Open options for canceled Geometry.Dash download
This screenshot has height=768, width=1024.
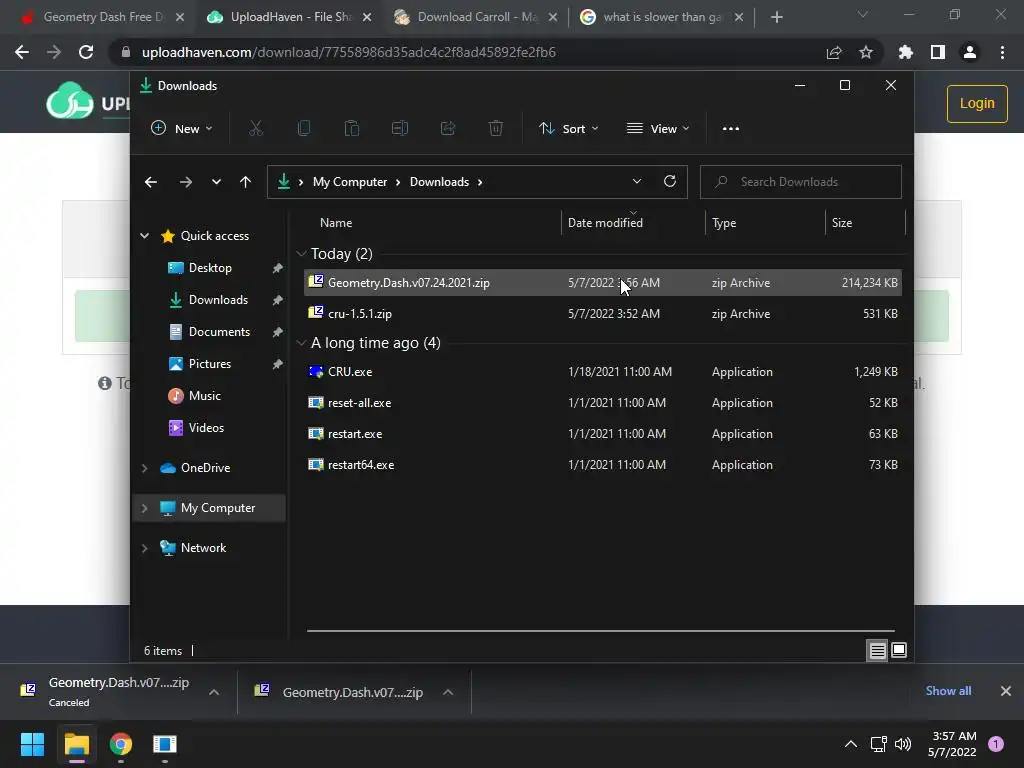[214, 692]
